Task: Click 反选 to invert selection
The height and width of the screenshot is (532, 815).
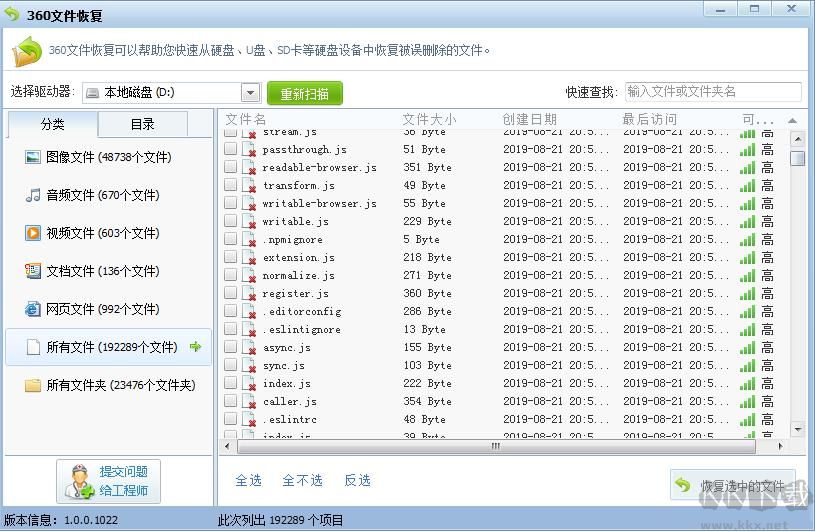Action: coord(358,480)
